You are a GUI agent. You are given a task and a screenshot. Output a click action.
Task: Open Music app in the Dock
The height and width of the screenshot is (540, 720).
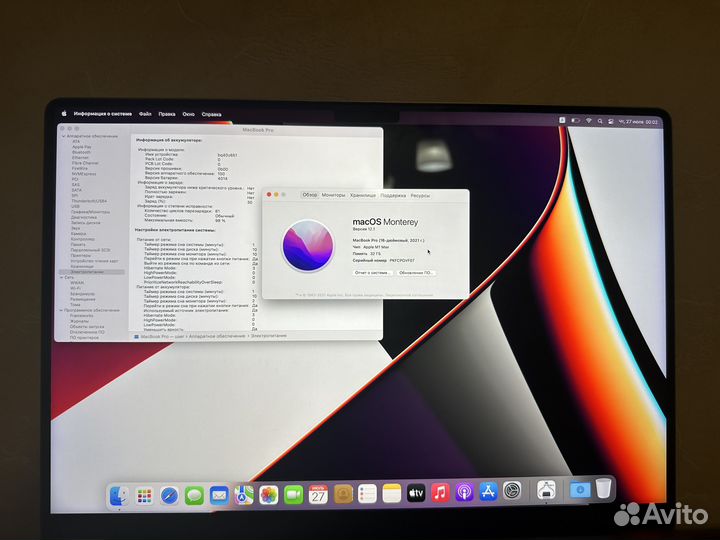click(440, 493)
